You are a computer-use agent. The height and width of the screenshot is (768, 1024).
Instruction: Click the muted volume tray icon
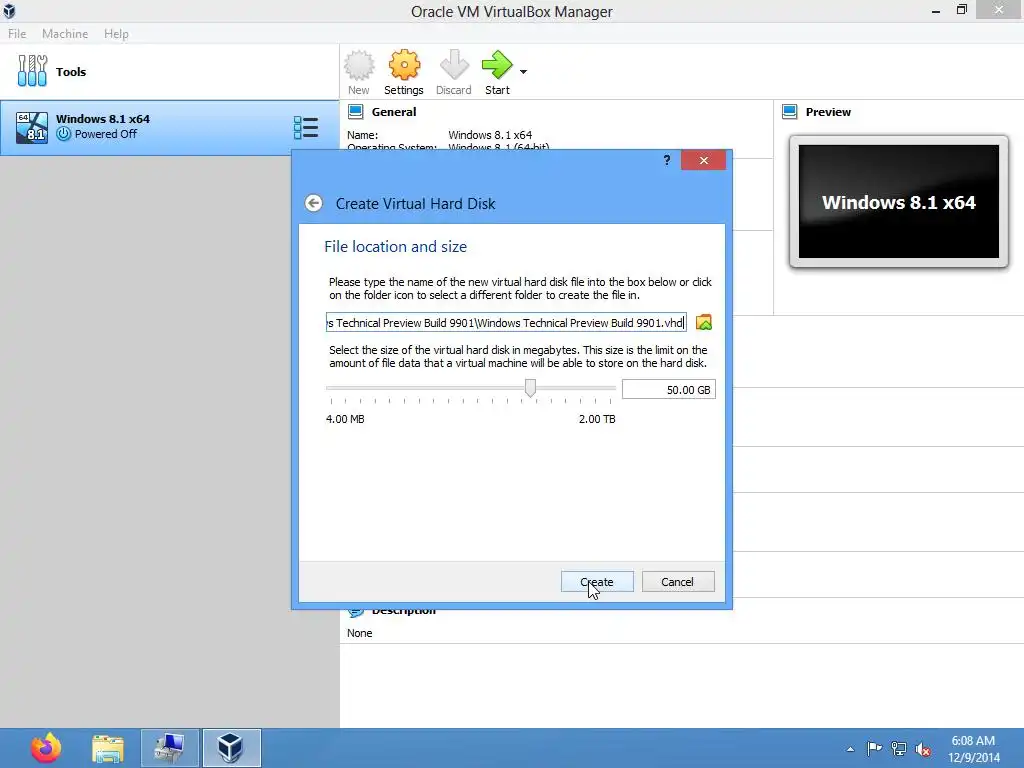(x=923, y=749)
